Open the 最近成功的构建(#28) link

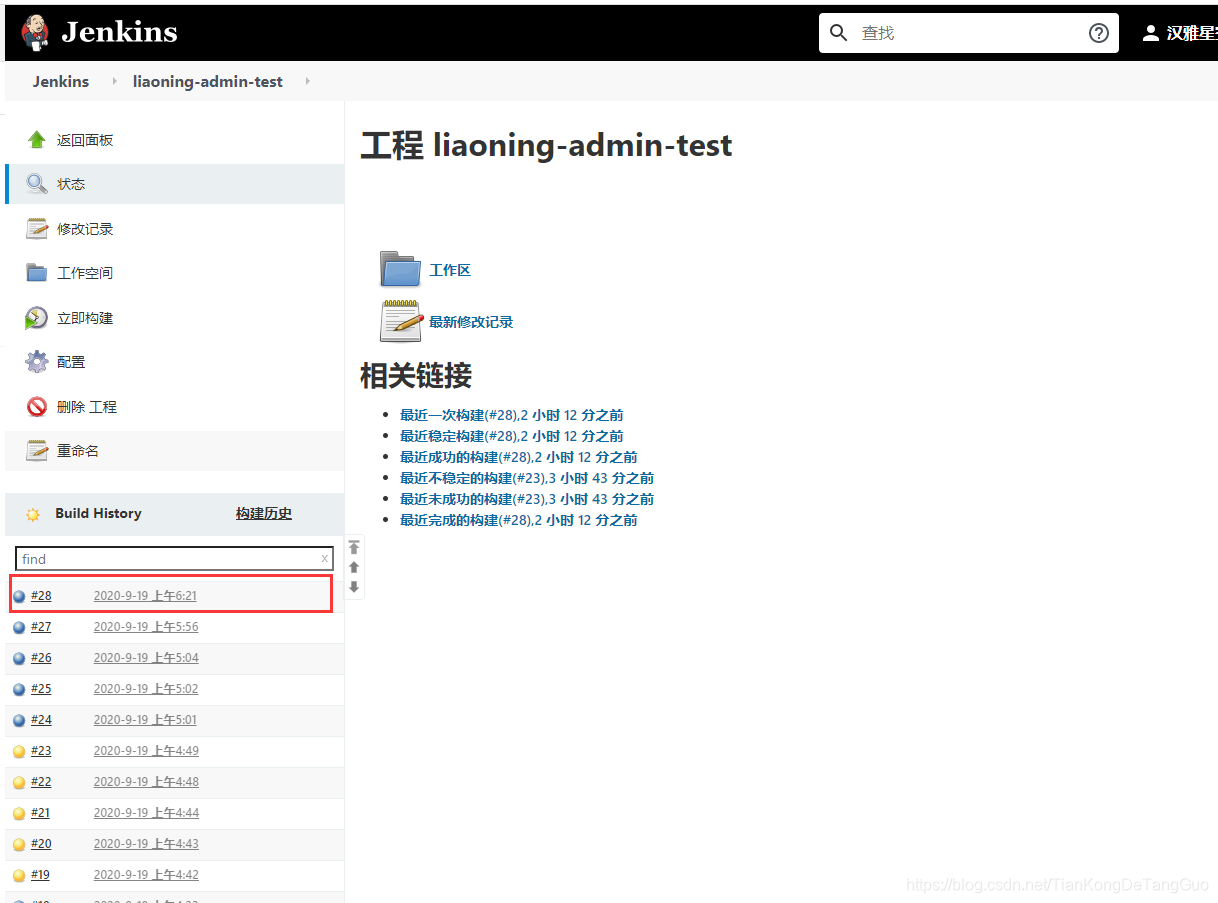coord(519,457)
